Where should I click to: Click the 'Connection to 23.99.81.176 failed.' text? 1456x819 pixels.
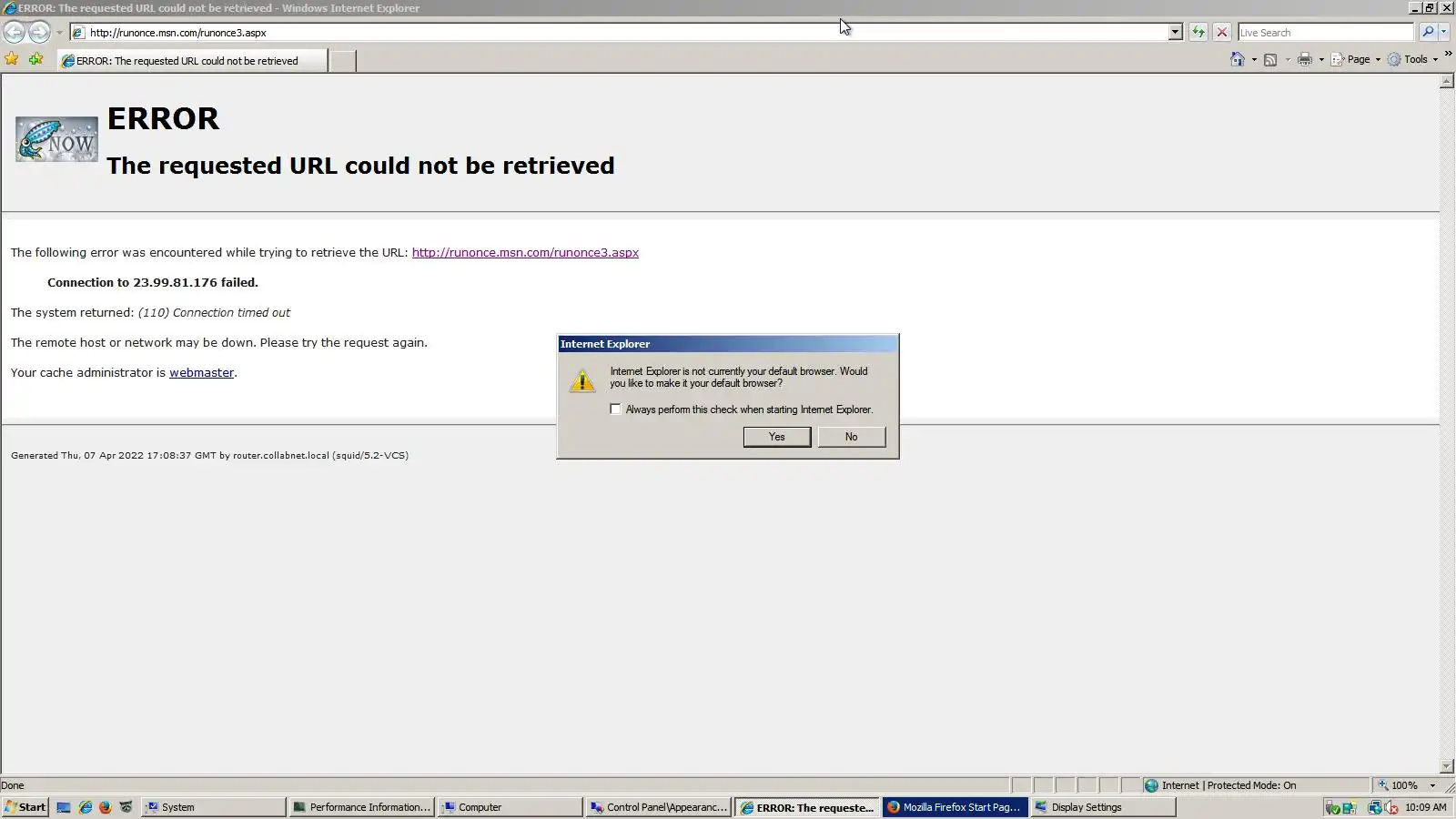[153, 283]
